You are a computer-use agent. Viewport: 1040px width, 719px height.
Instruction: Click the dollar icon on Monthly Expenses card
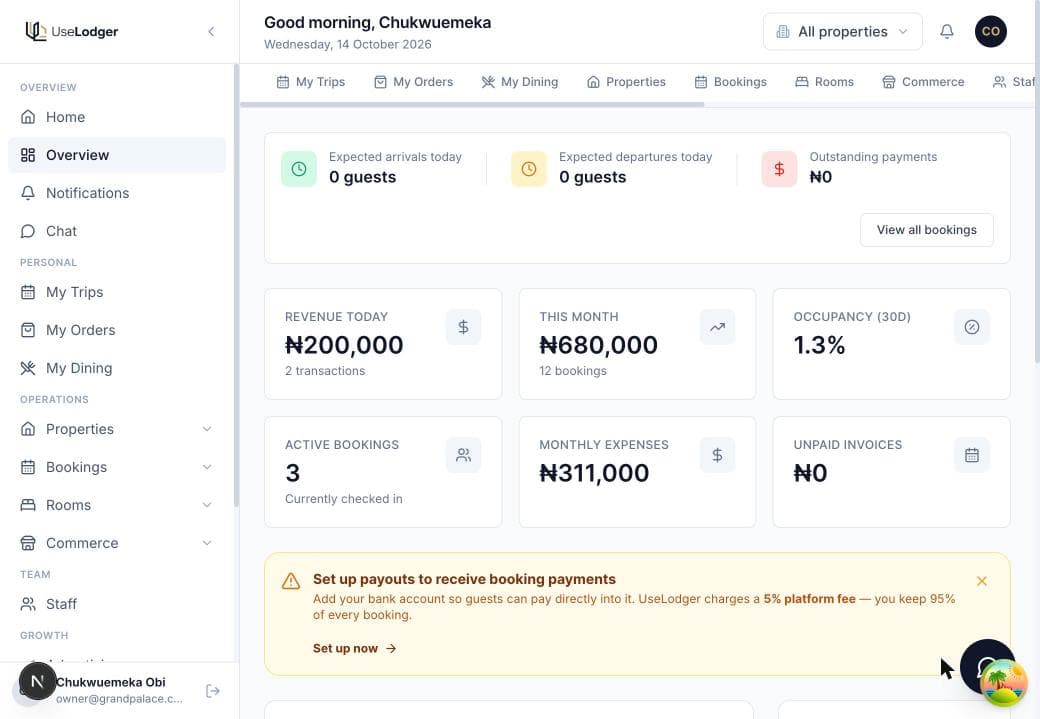pos(717,454)
